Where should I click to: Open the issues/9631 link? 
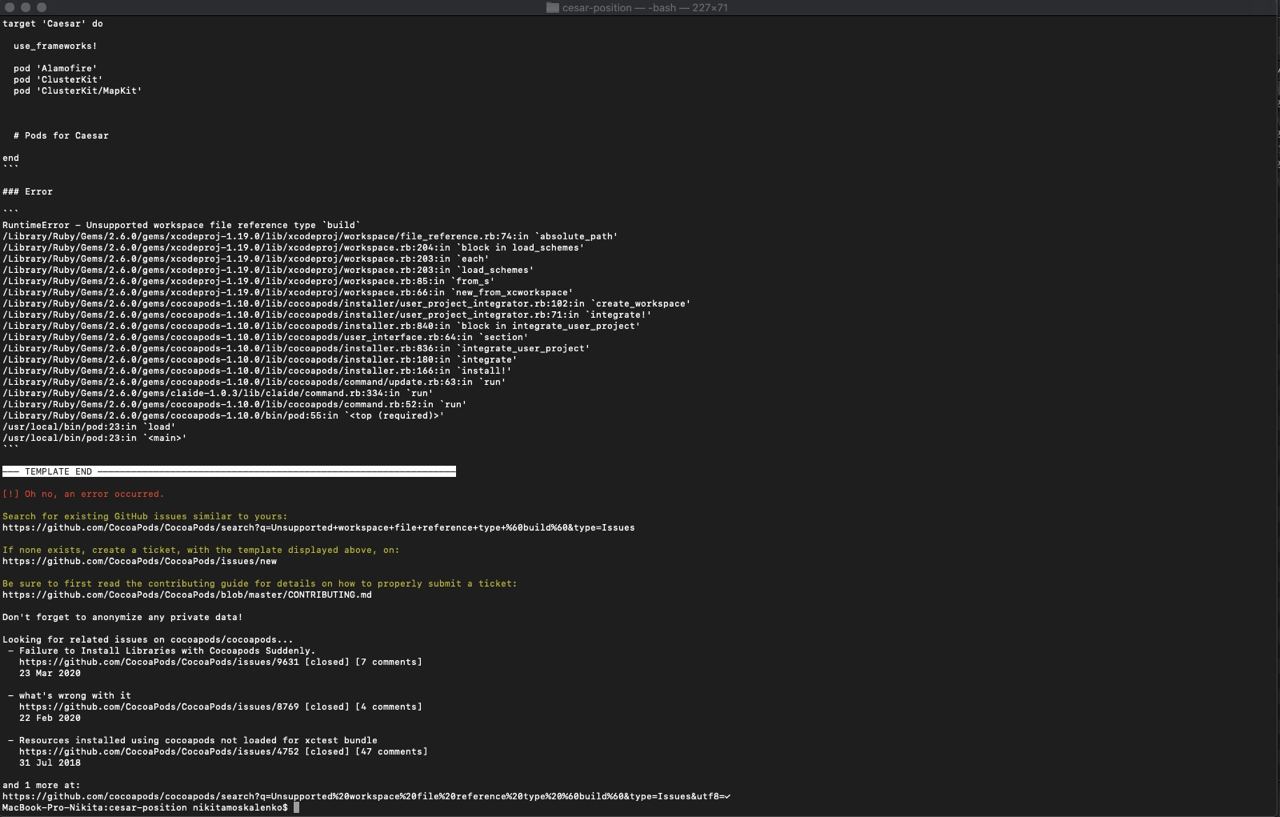click(159, 662)
